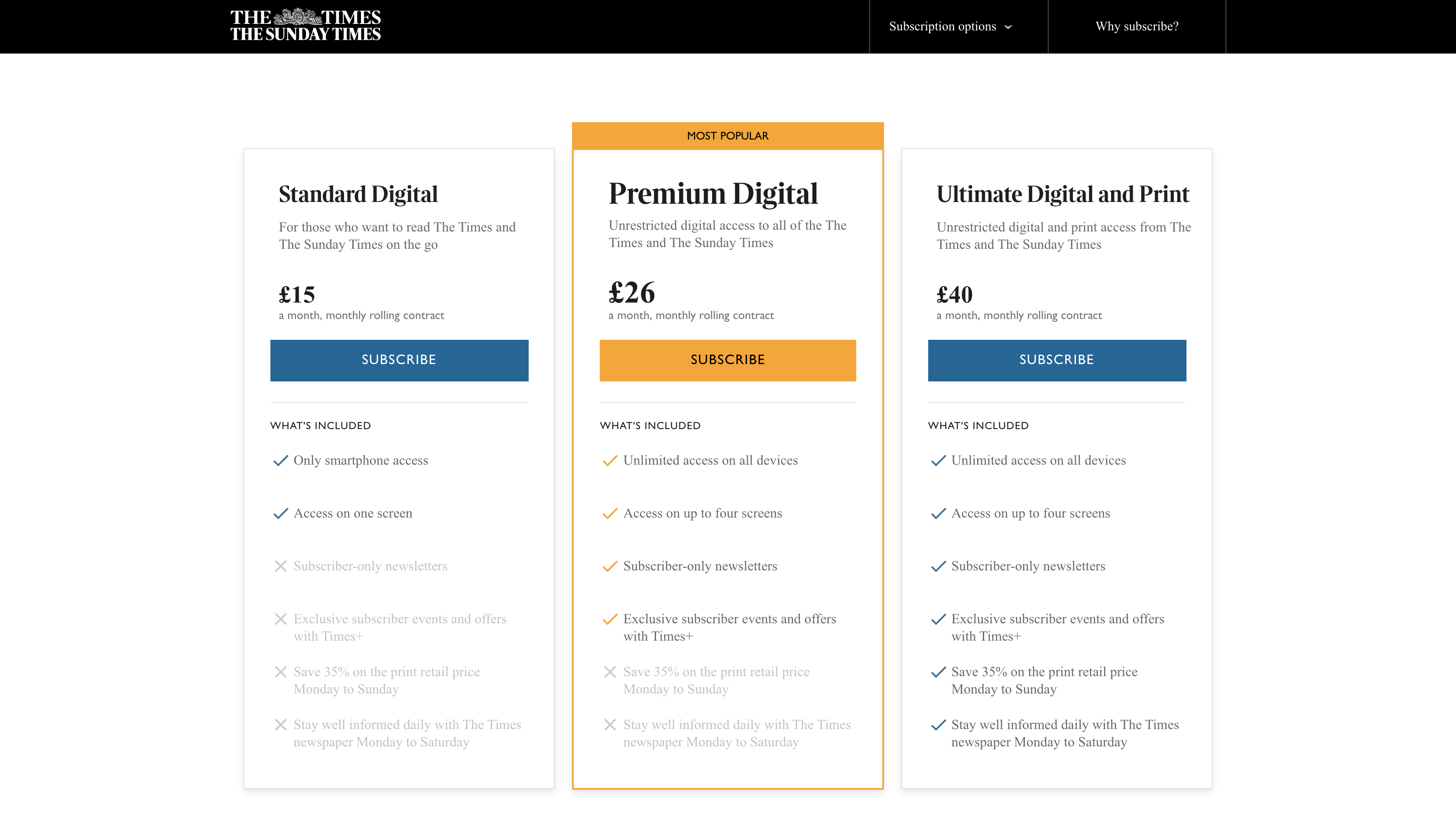Open the Why subscribe? page

tap(1137, 26)
